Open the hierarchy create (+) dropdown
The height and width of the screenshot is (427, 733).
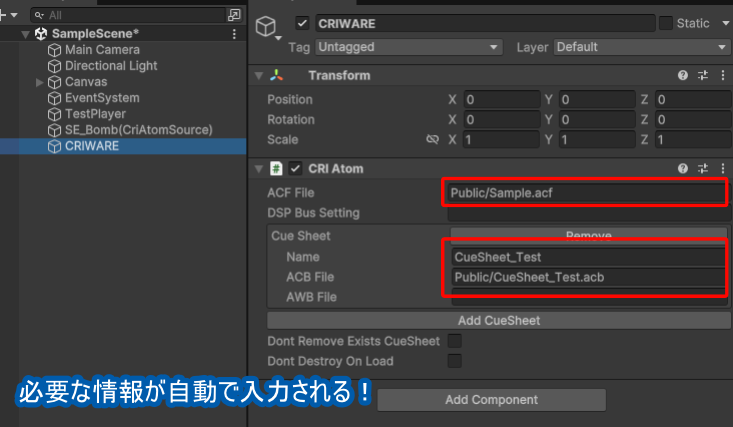(x=9, y=15)
